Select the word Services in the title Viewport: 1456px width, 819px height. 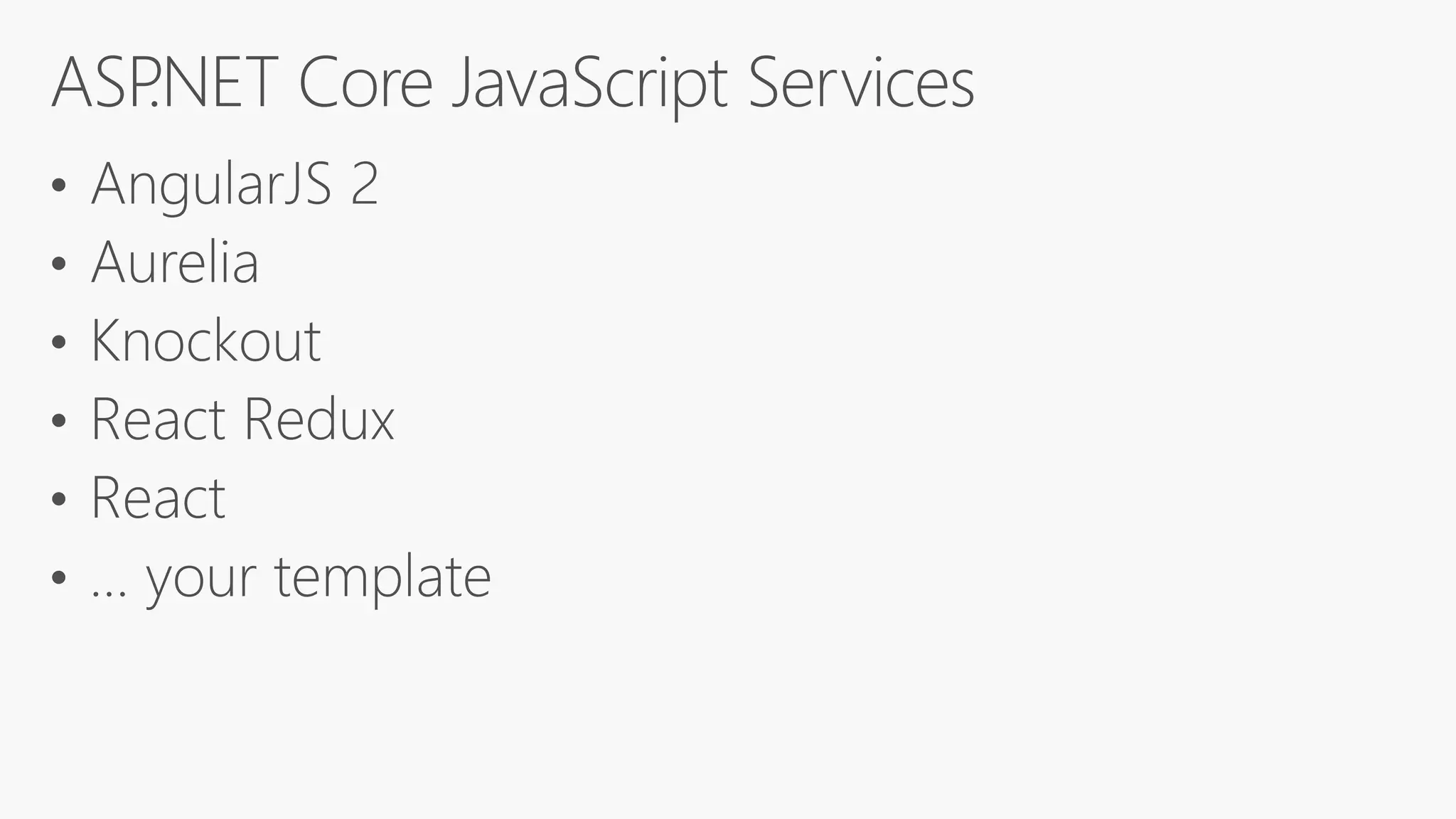pyautogui.click(x=861, y=83)
